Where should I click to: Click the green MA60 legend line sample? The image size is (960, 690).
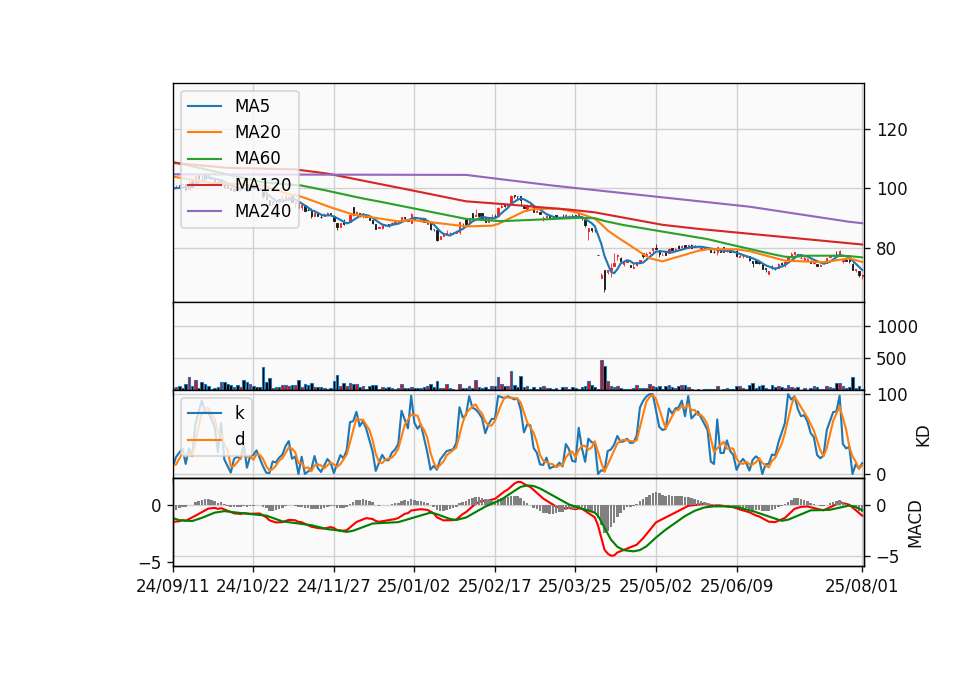pyautogui.click(x=204, y=159)
